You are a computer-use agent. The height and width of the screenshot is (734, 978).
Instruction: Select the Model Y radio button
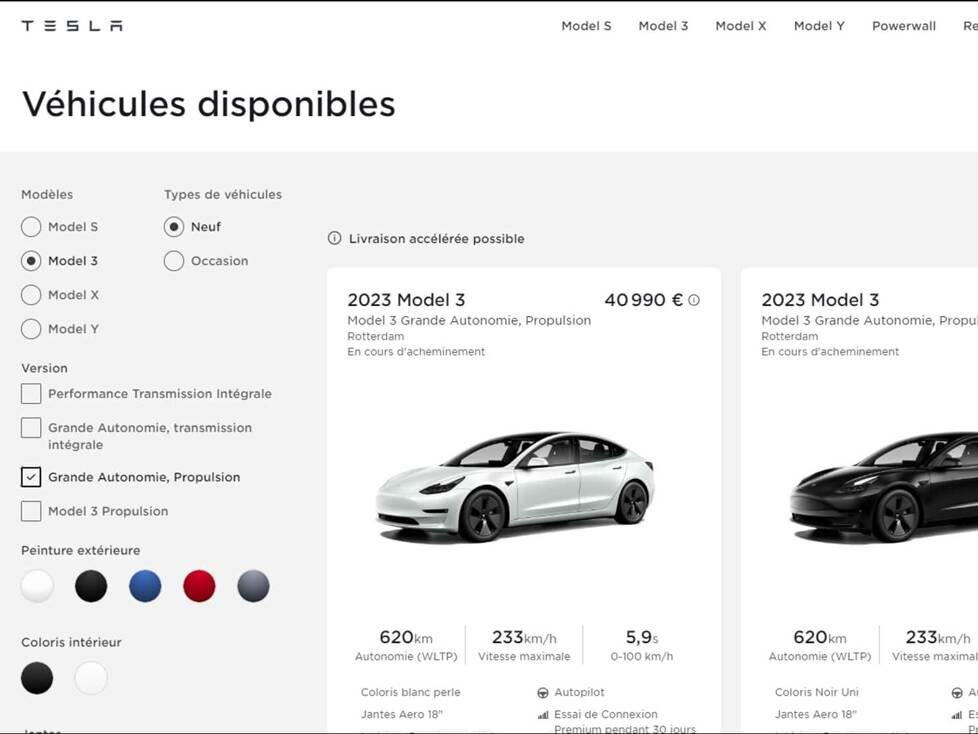click(x=31, y=329)
